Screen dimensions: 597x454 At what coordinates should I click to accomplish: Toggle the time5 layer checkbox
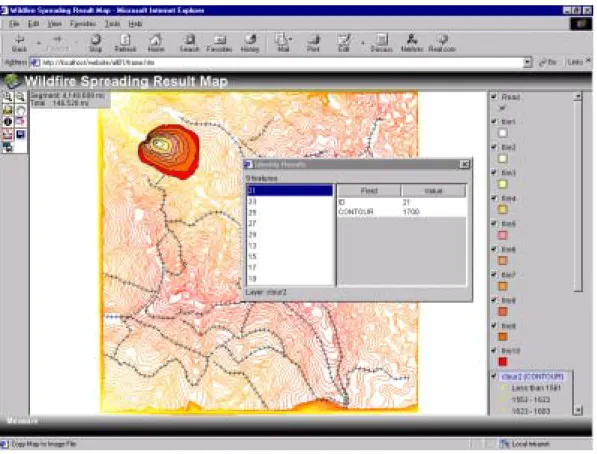click(x=494, y=224)
